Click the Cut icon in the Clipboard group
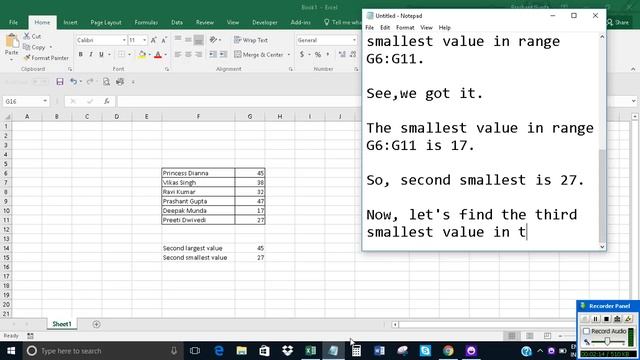 pyautogui.click(x=27, y=36)
